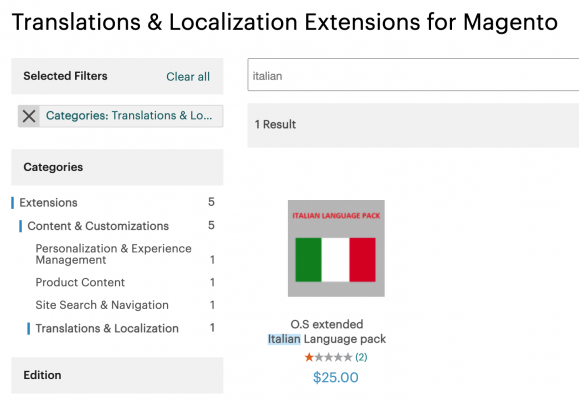Select the Extensions category
Image resolution: width=579 pixels, height=400 pixels.
click(x=48, y=202)
